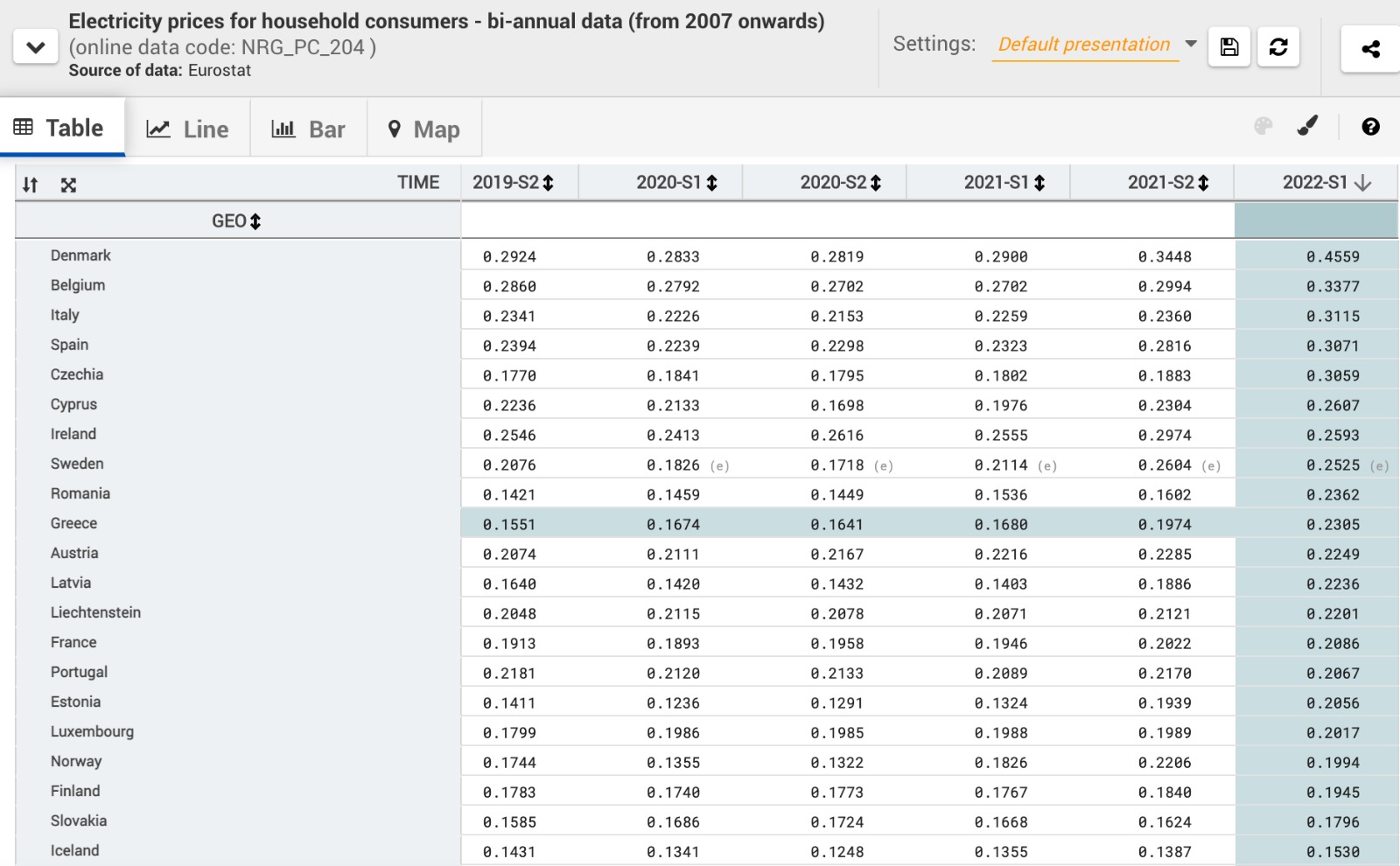Click the refresh arrows icon
This screenshot has width=1400, height=866.
point(1278,47)
